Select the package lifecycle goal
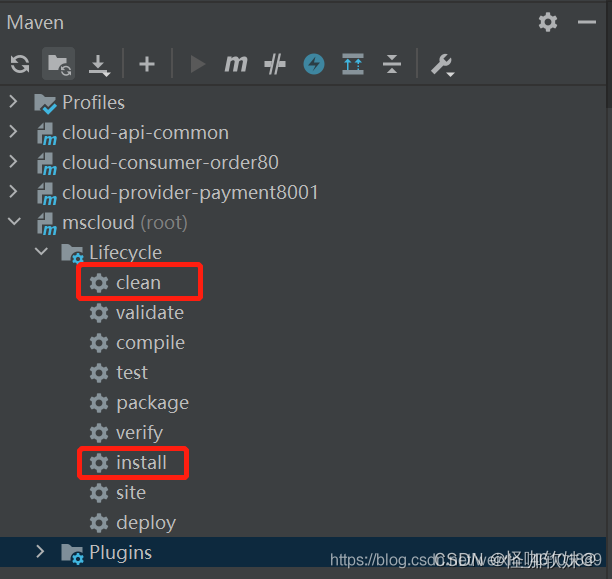612x579 pixels. click(x=152, y=402)
